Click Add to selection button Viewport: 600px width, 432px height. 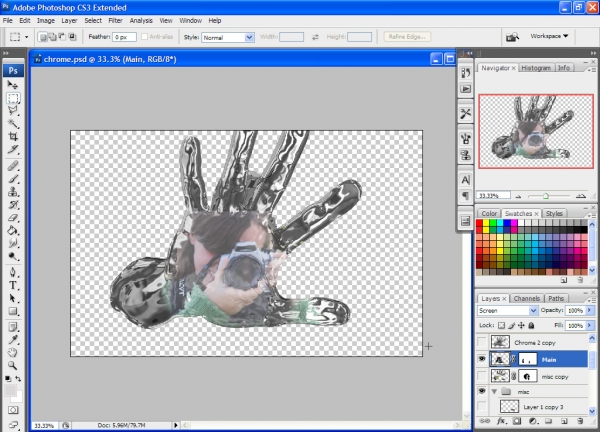52,37
